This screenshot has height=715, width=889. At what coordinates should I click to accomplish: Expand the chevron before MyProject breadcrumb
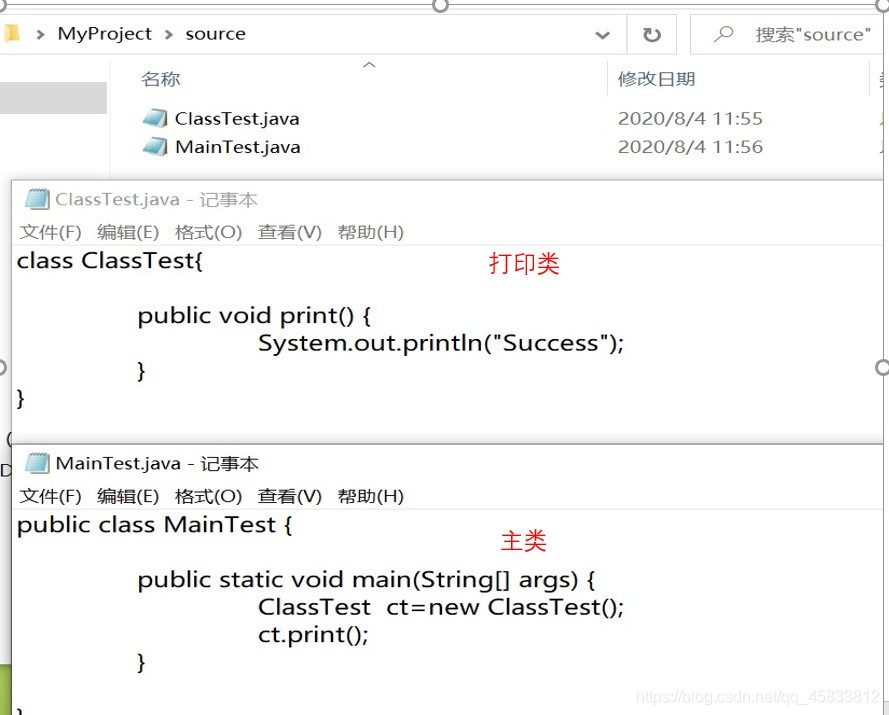[x=40, y=35]
